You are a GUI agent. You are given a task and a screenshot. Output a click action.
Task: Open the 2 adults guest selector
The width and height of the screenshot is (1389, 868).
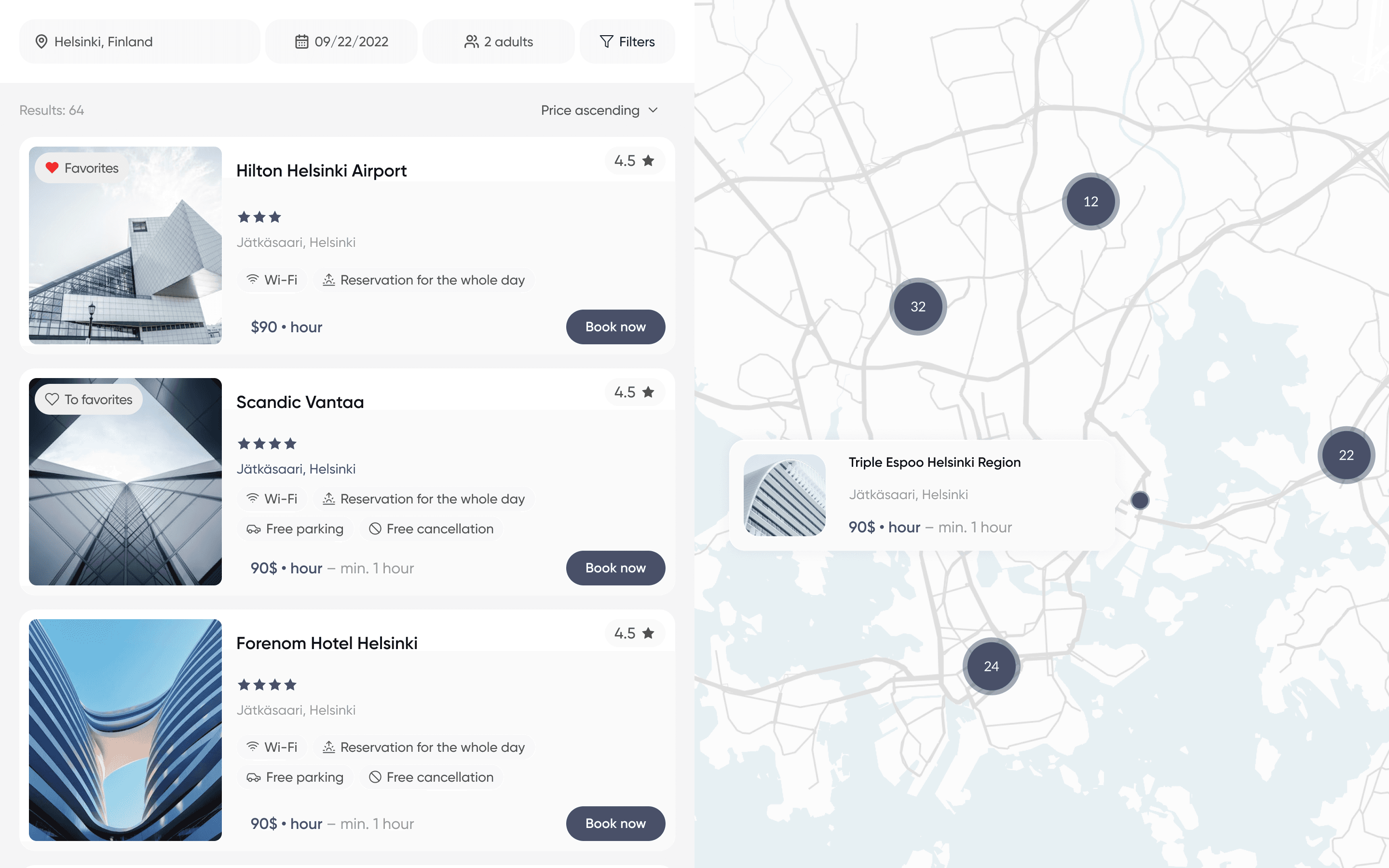(x=498, y=41)
